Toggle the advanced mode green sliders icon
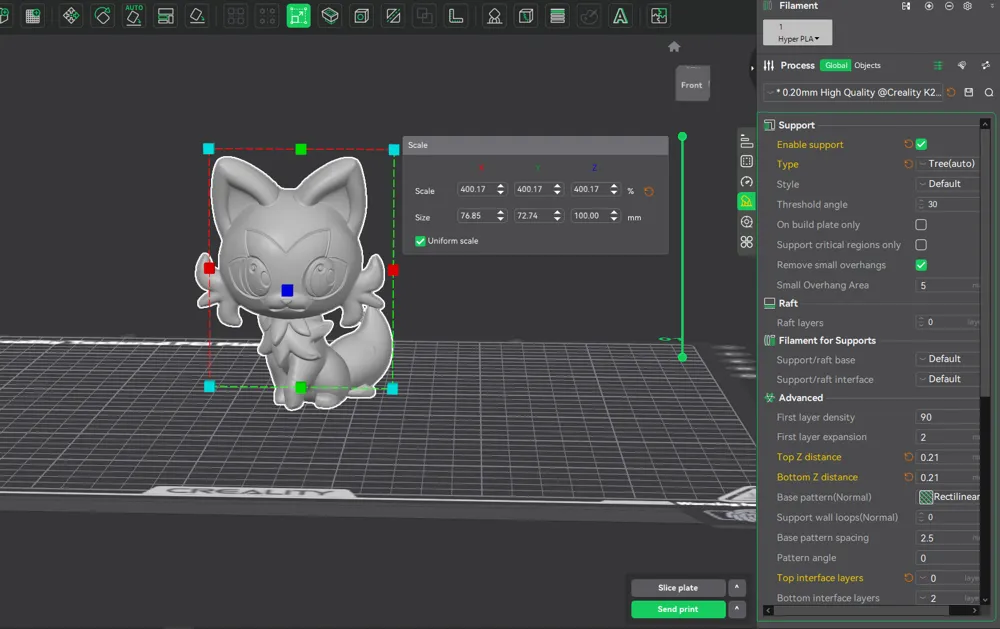The height and width of the screenshot is (629, 1000). (938, 66)
